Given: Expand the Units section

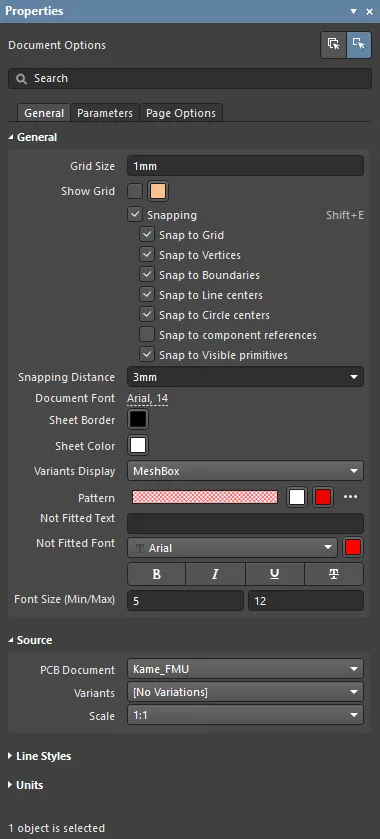Looking at the screenshot, I should [x=26, y=785].
